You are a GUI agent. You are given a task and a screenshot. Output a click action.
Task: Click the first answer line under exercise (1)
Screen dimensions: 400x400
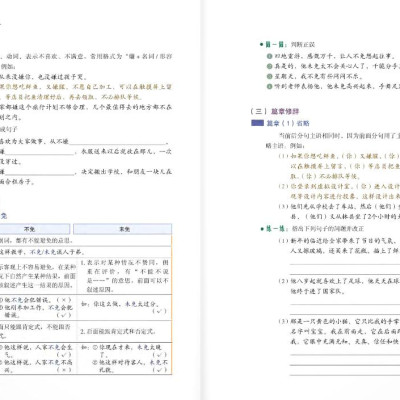pyautogui.click(x=345, y=264)
